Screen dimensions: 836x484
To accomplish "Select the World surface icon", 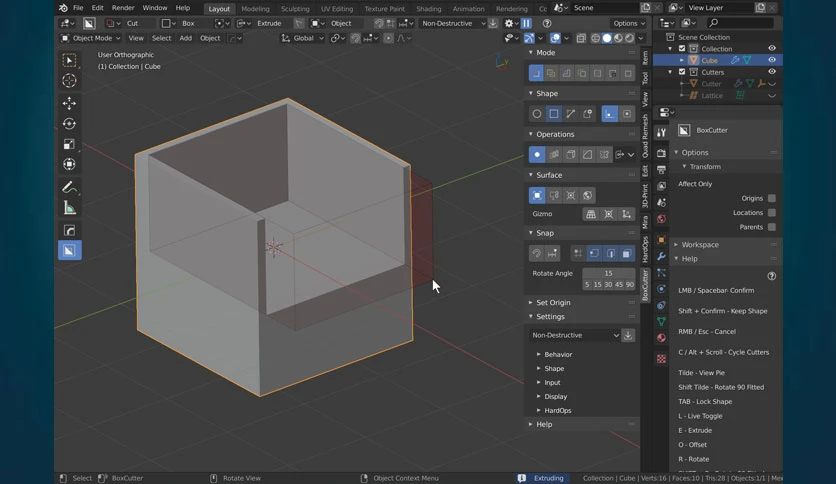I will tap(588, 195).
